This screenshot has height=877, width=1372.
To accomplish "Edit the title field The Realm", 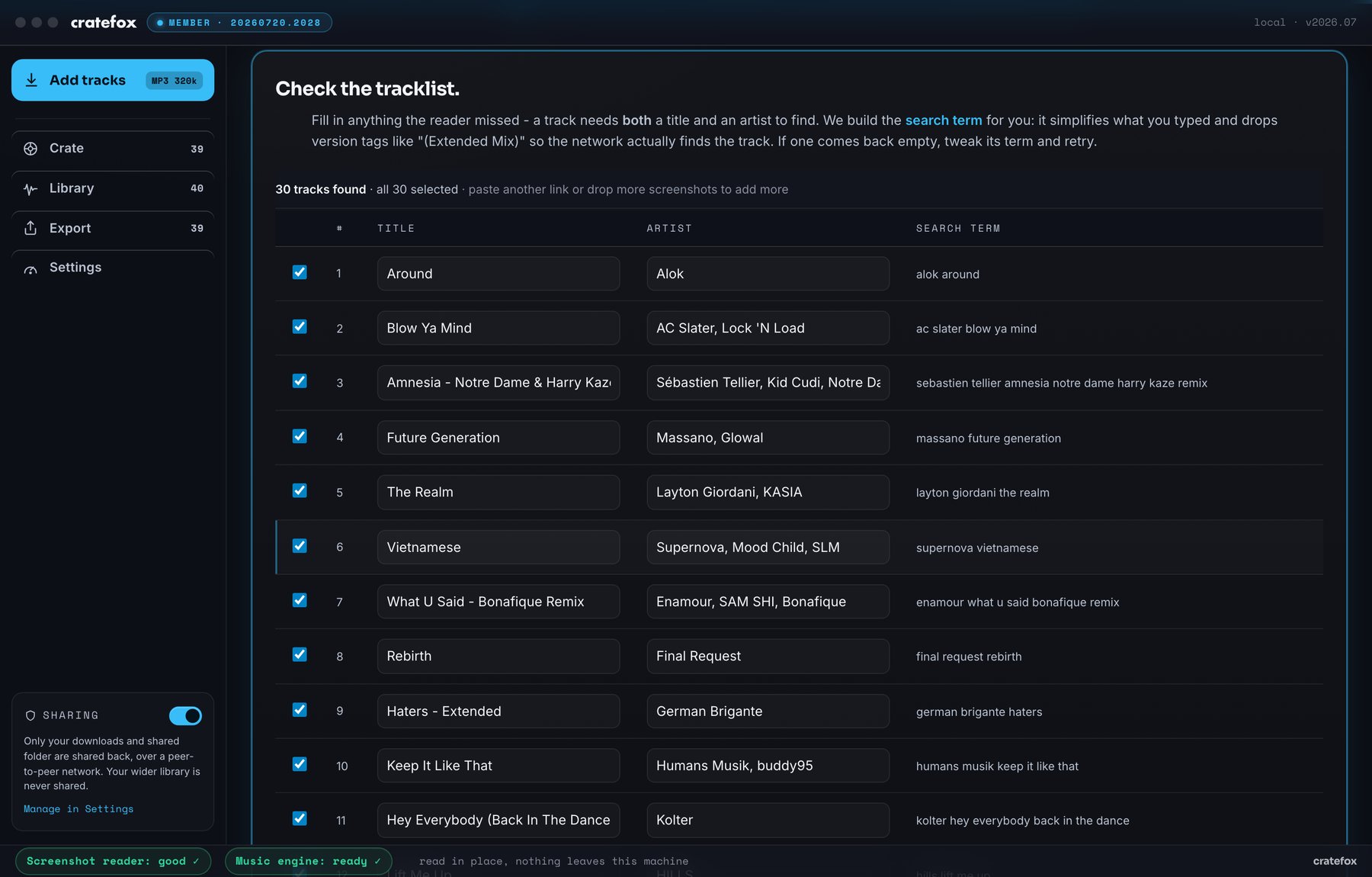I will (x=498, y=492).
